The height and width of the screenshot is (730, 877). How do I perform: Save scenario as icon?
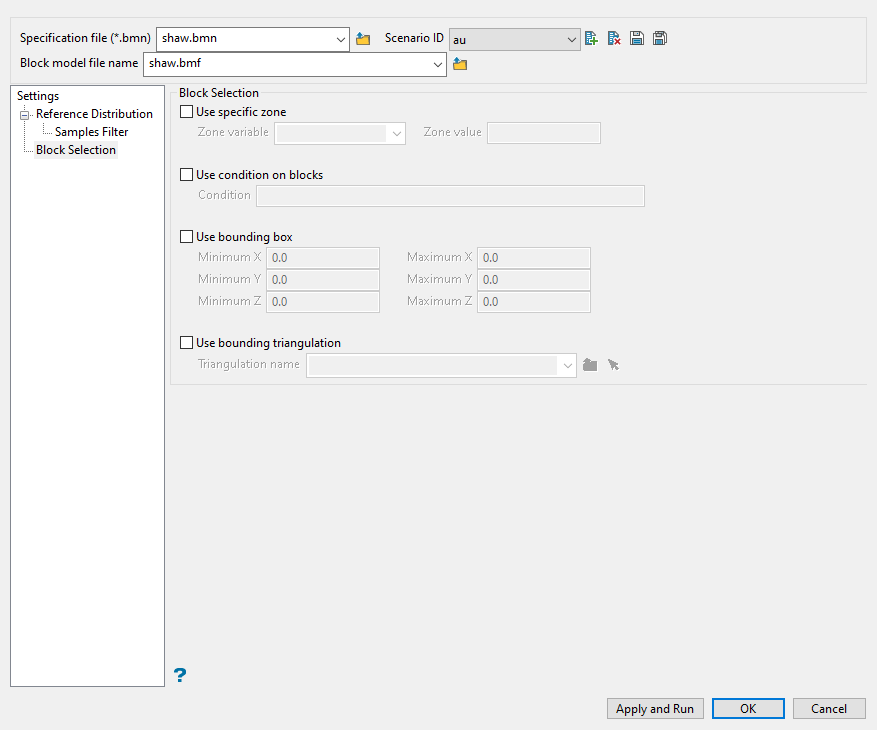[660, 38]
